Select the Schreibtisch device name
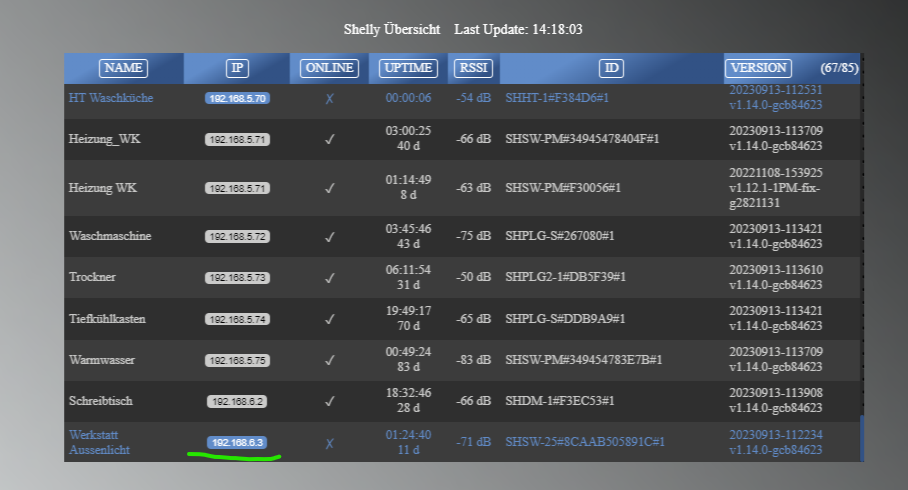 101,401
